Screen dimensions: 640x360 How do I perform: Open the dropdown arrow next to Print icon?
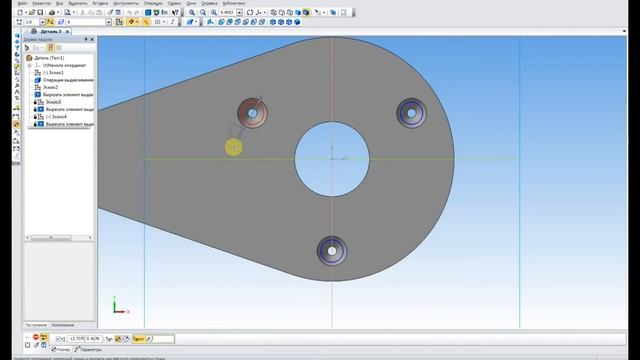tap(58, 13)
